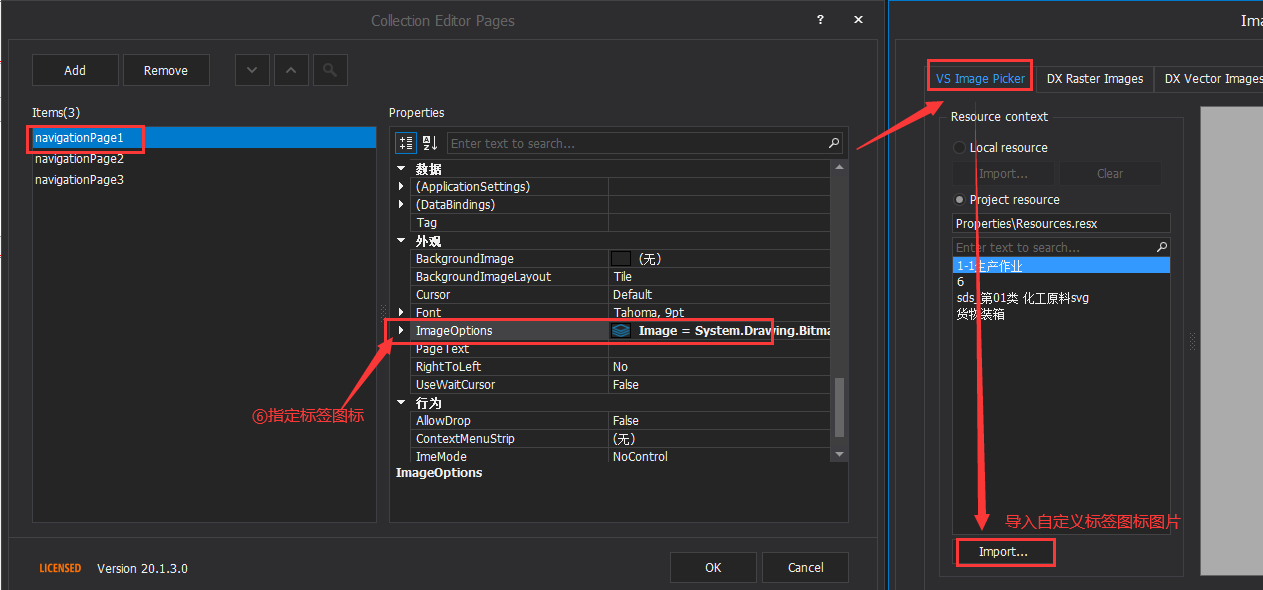The height and width of the screenshot is (590, 1263).
Task: Click the Add button to create a page
Action: 75,70
